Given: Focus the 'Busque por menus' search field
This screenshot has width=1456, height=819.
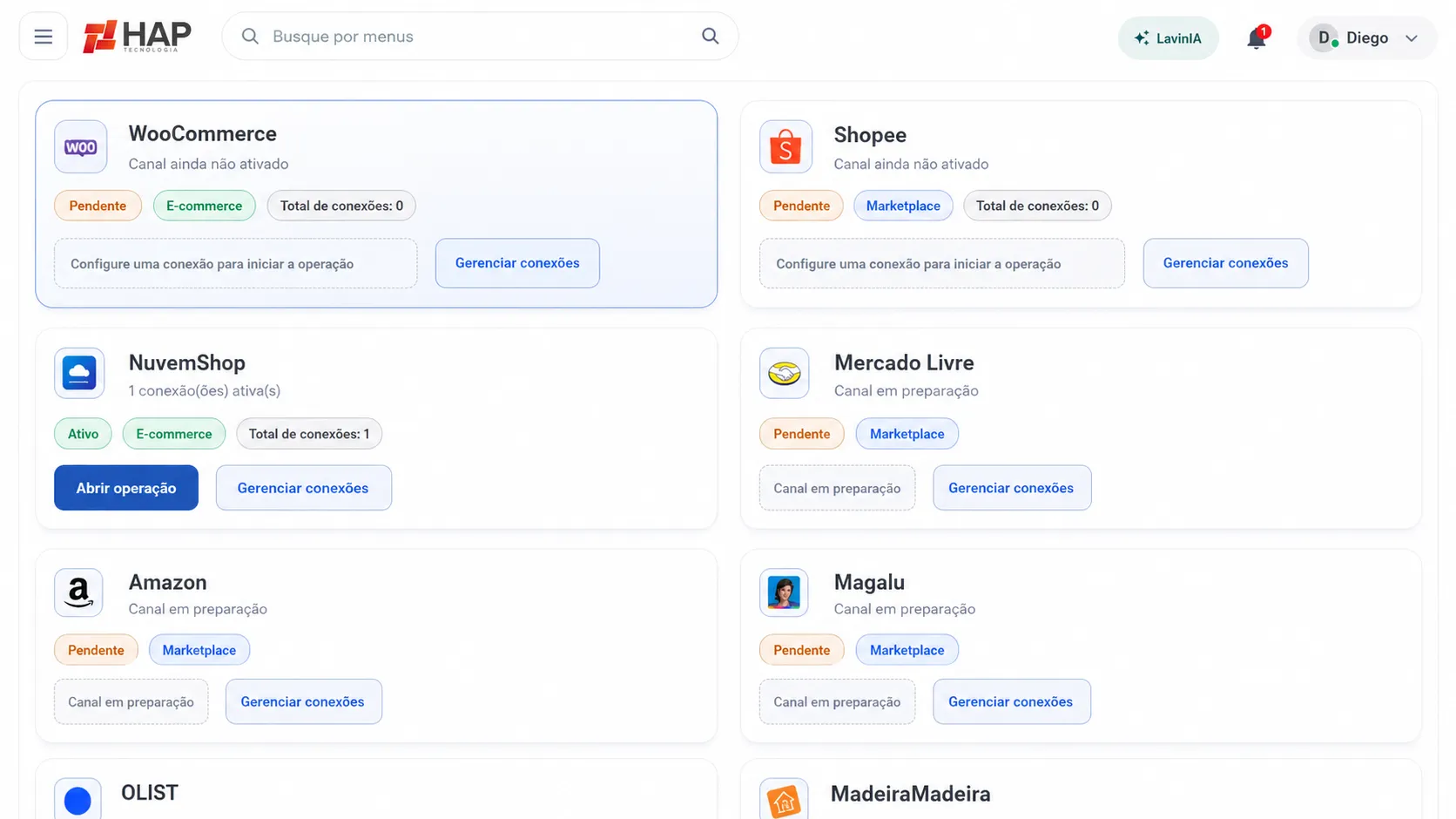Looking at the screenshot, I should pyautogui.click(x=481, y=37).
